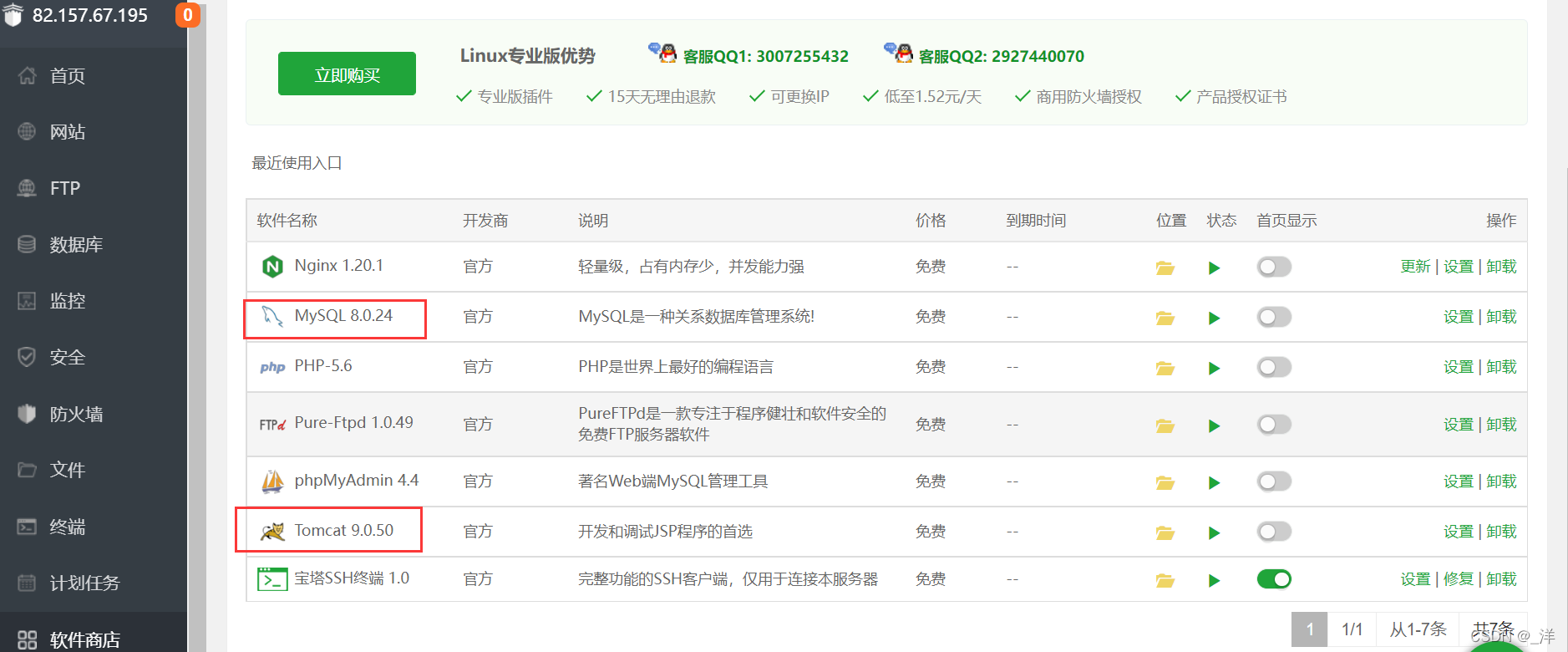Click the Tomcat status play icon

1214,532
